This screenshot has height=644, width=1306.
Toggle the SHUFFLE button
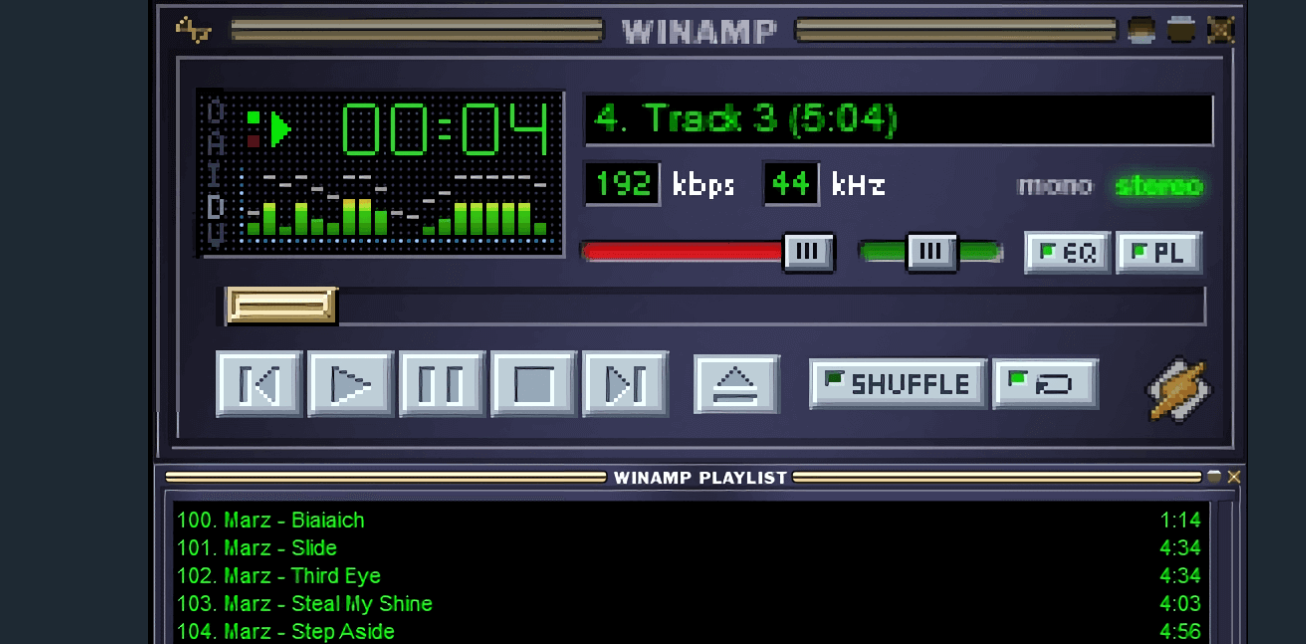897,384
